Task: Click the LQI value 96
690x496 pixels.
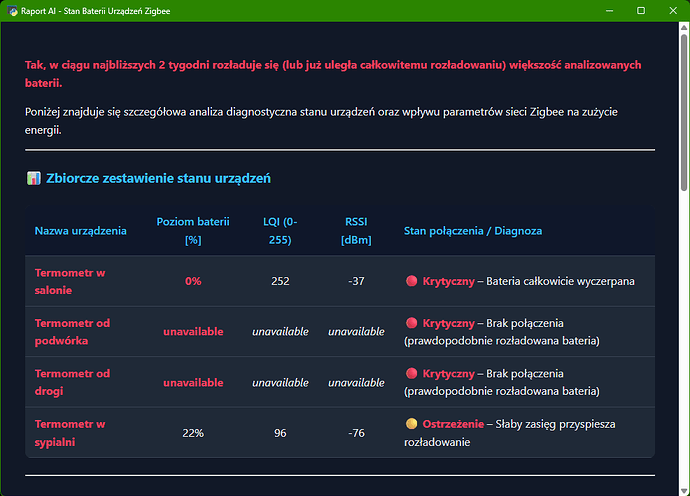Action: pos(280,433)
